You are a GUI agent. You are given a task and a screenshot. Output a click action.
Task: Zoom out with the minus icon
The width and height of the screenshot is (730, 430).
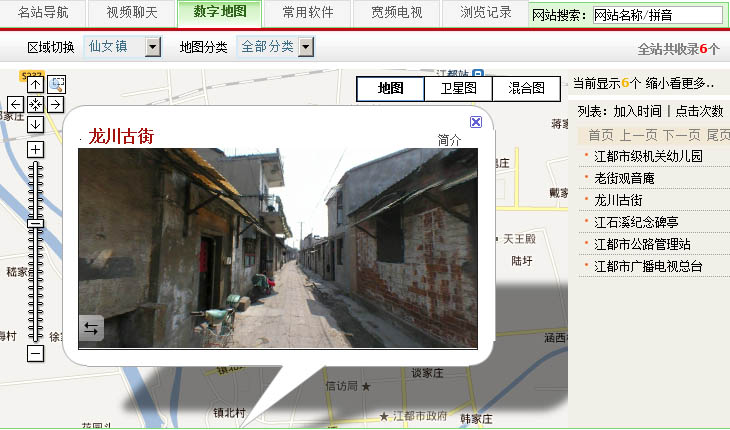[x=35, y=354]
